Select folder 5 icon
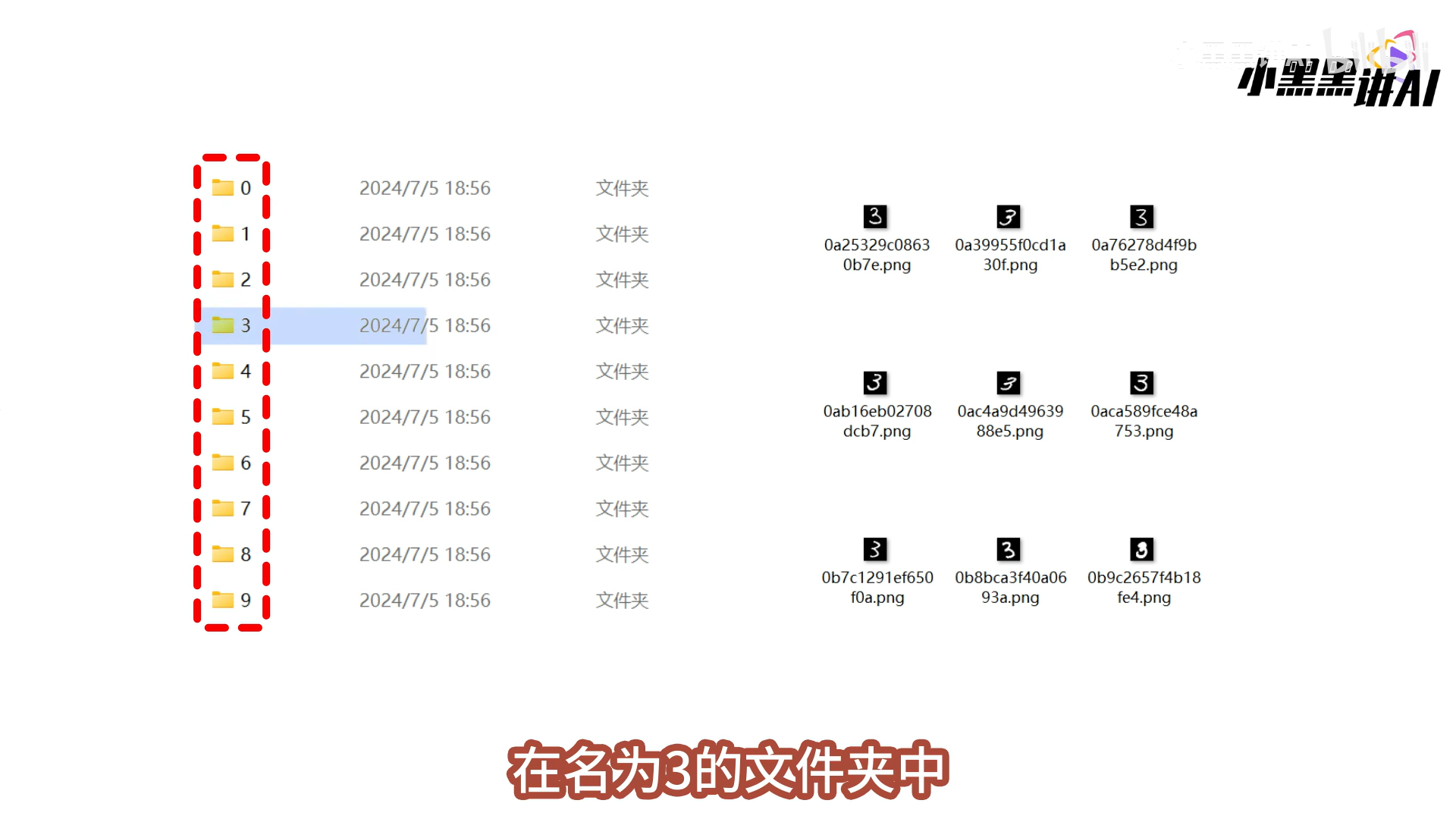The height and width of the screenshot is (819, 1456). pyautogui.click(x=223, y=416)
